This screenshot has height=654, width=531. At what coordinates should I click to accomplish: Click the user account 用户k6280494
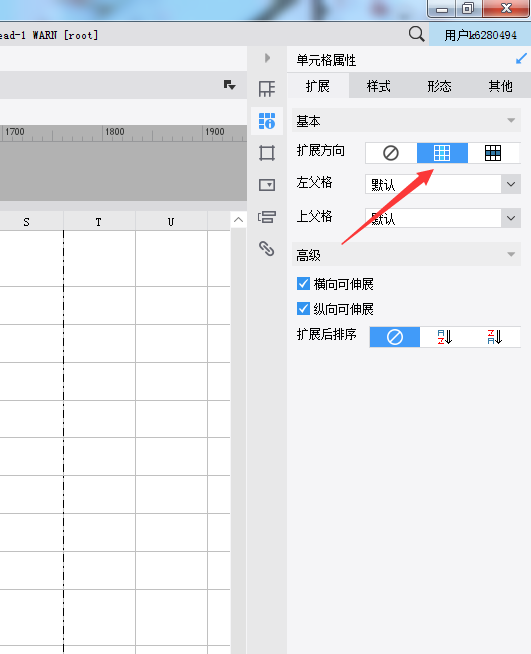[x=480, y=35]
